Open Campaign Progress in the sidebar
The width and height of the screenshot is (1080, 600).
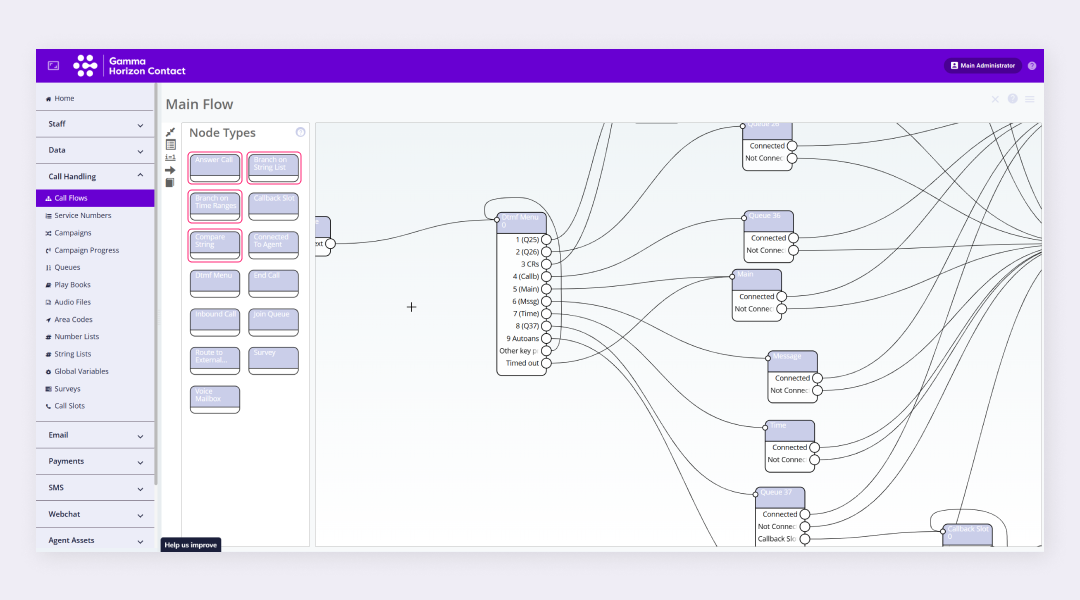(95, 250)
